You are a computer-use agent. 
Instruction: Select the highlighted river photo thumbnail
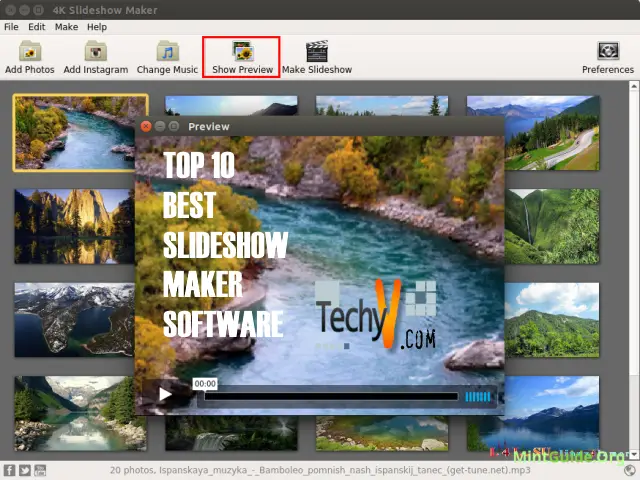(74, 133)
